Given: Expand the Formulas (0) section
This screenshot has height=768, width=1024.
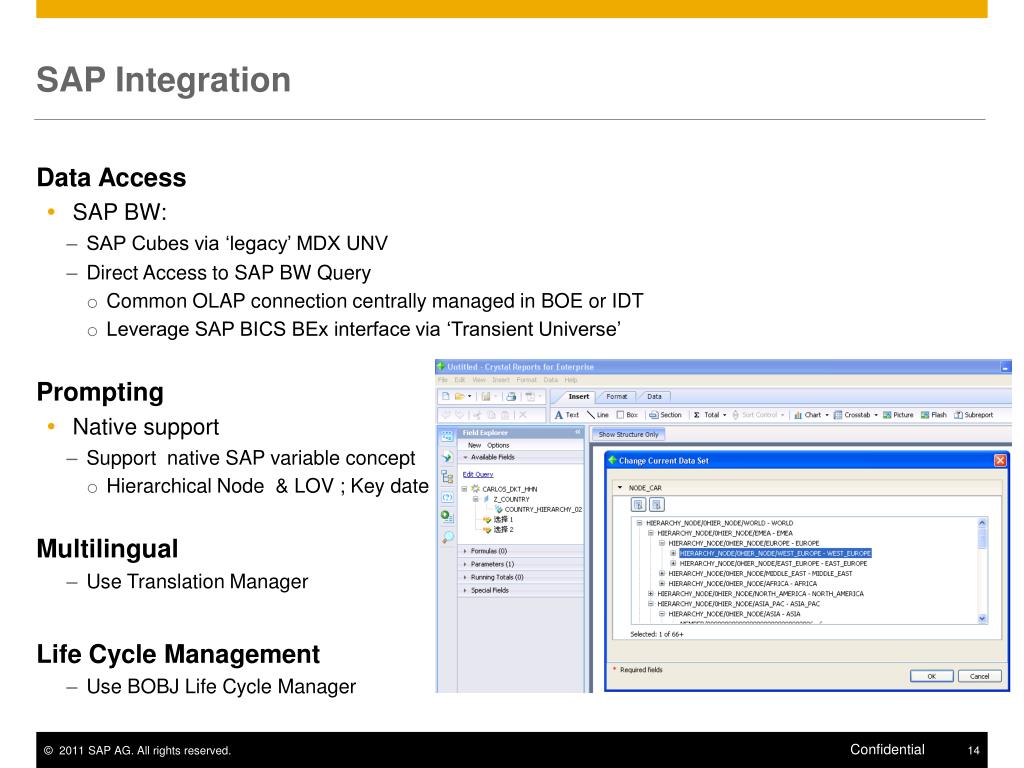Looking at the screenshot, I should pos(465,551).
